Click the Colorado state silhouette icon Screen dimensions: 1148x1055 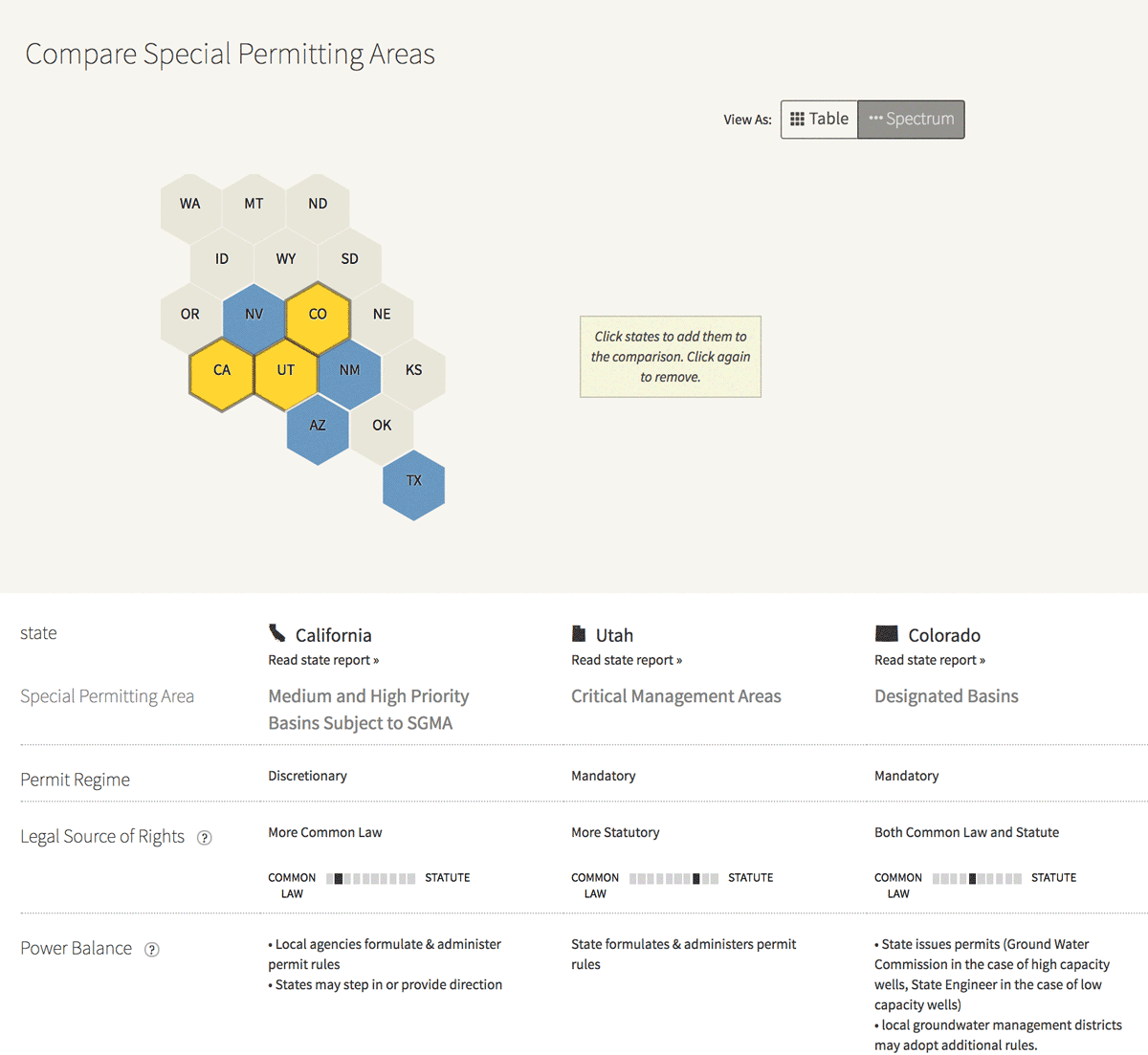pos(887,633)
